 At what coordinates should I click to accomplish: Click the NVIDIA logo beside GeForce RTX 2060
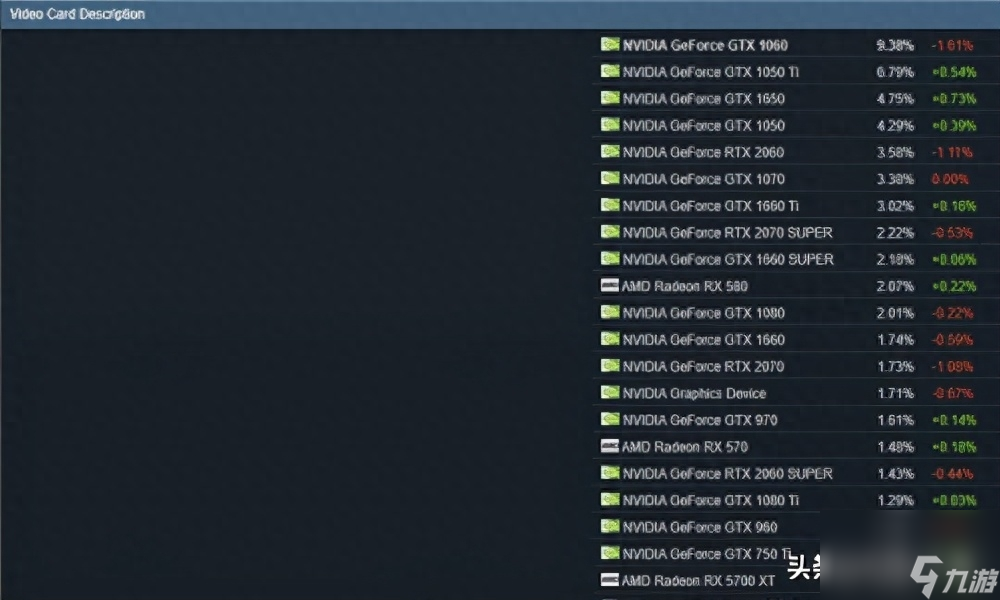pyautogui.click(x=610, y=151)
